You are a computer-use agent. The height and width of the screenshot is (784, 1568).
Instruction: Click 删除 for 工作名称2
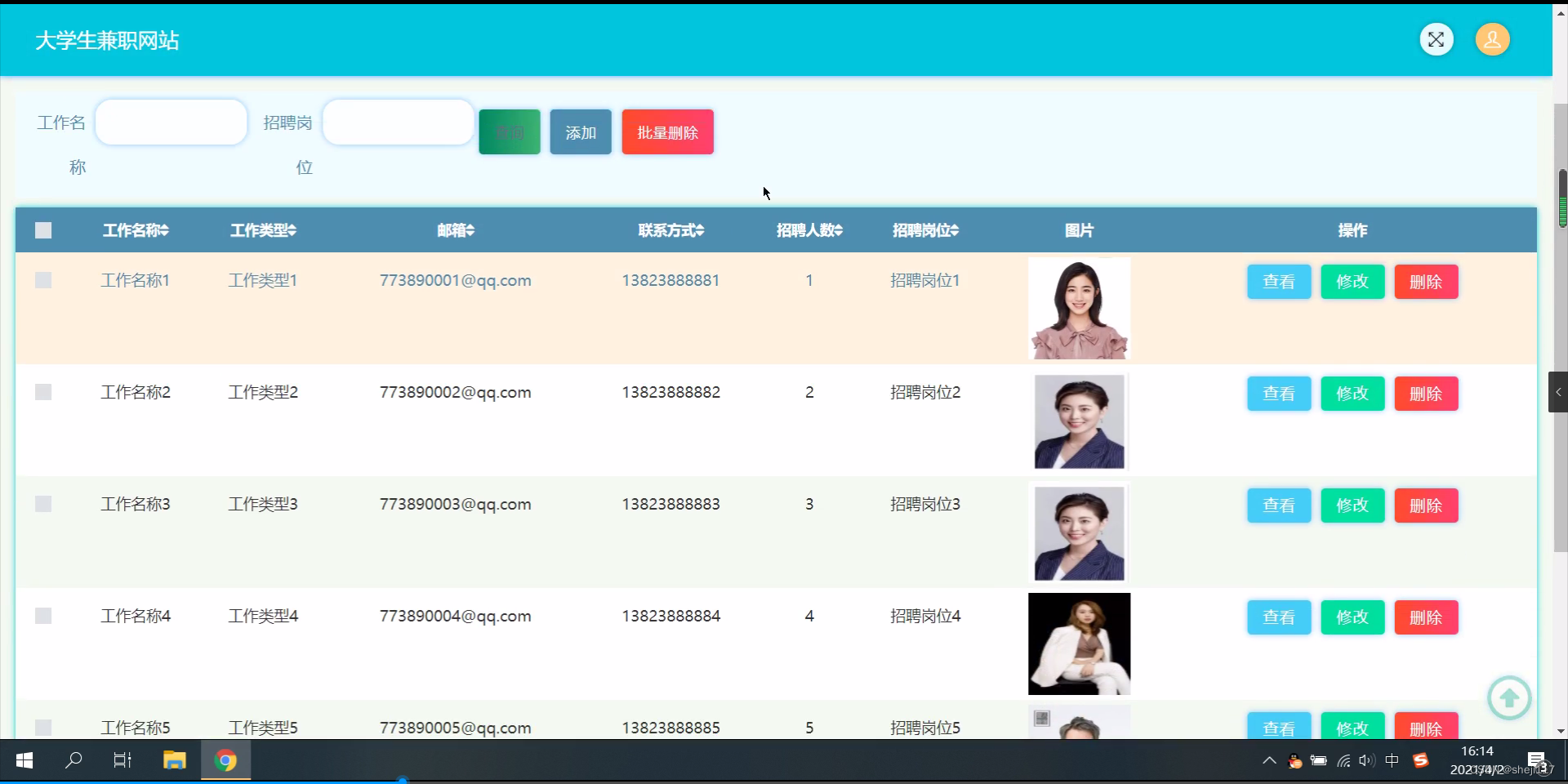coord(1426,394)
